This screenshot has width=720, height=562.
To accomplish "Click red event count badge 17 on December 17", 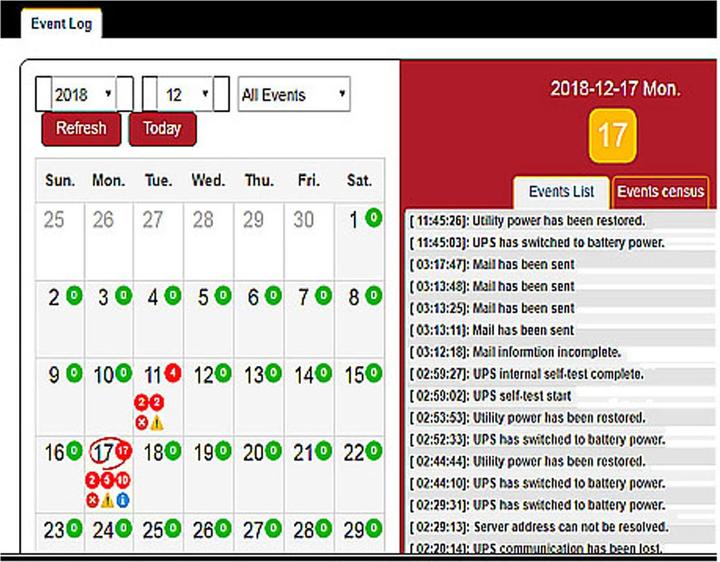I will click(123, 453).
